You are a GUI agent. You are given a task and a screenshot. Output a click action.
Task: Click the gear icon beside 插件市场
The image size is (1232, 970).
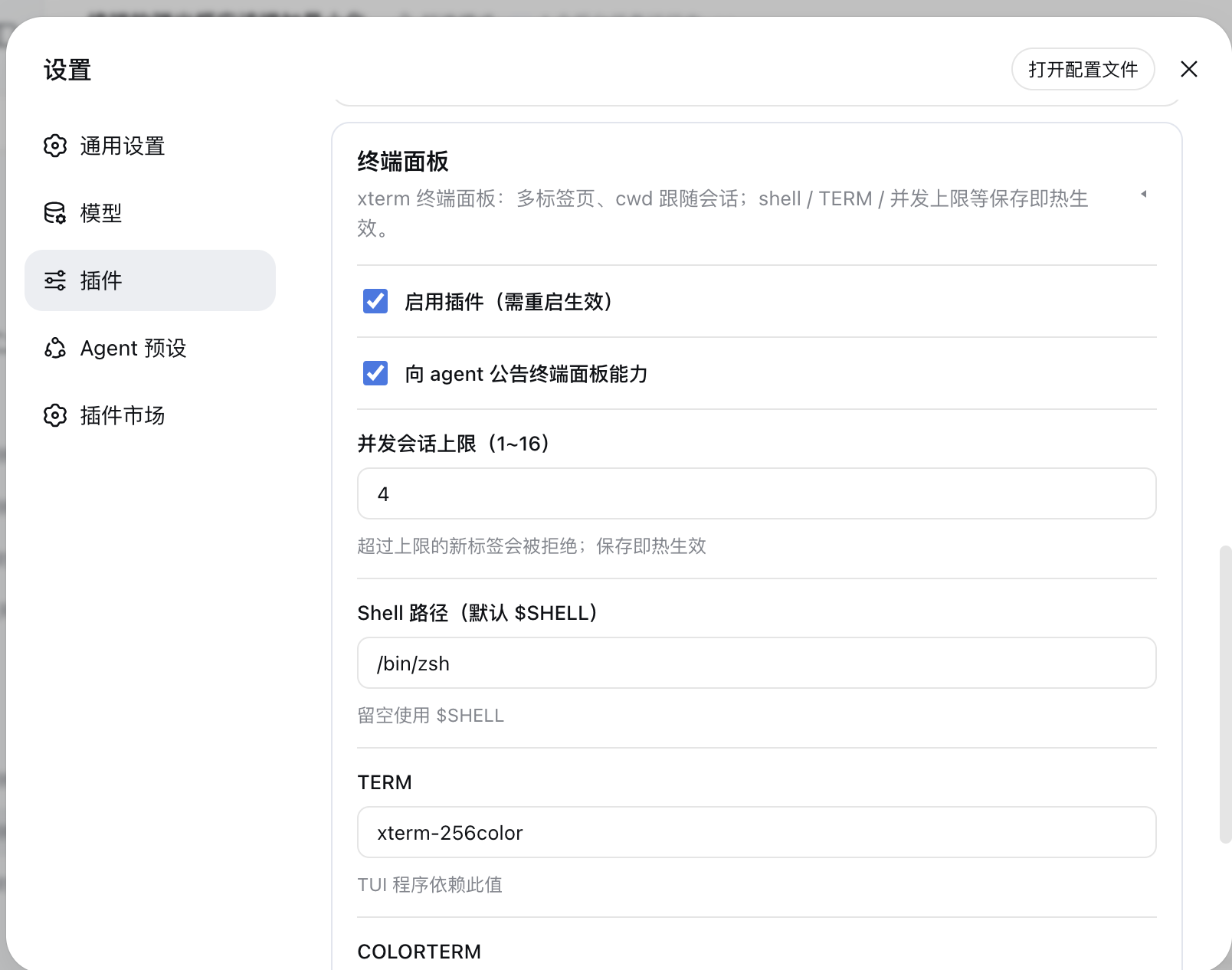[55, 415]
